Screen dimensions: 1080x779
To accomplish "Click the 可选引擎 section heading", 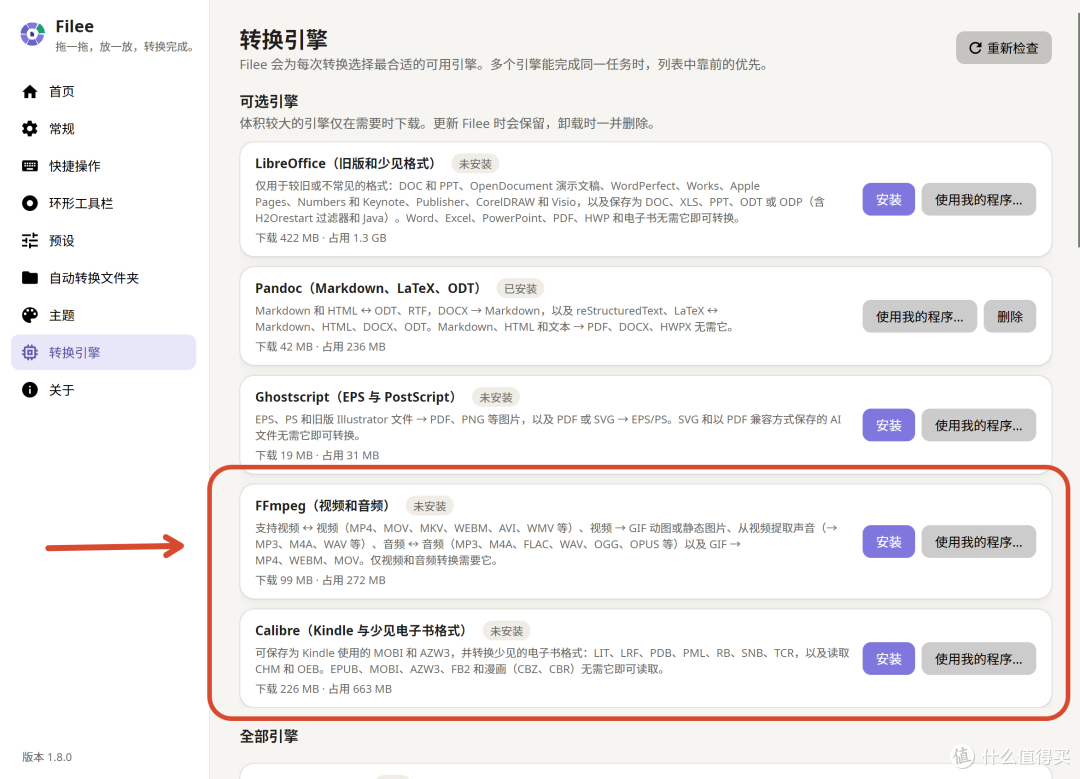I will point(269,101).
